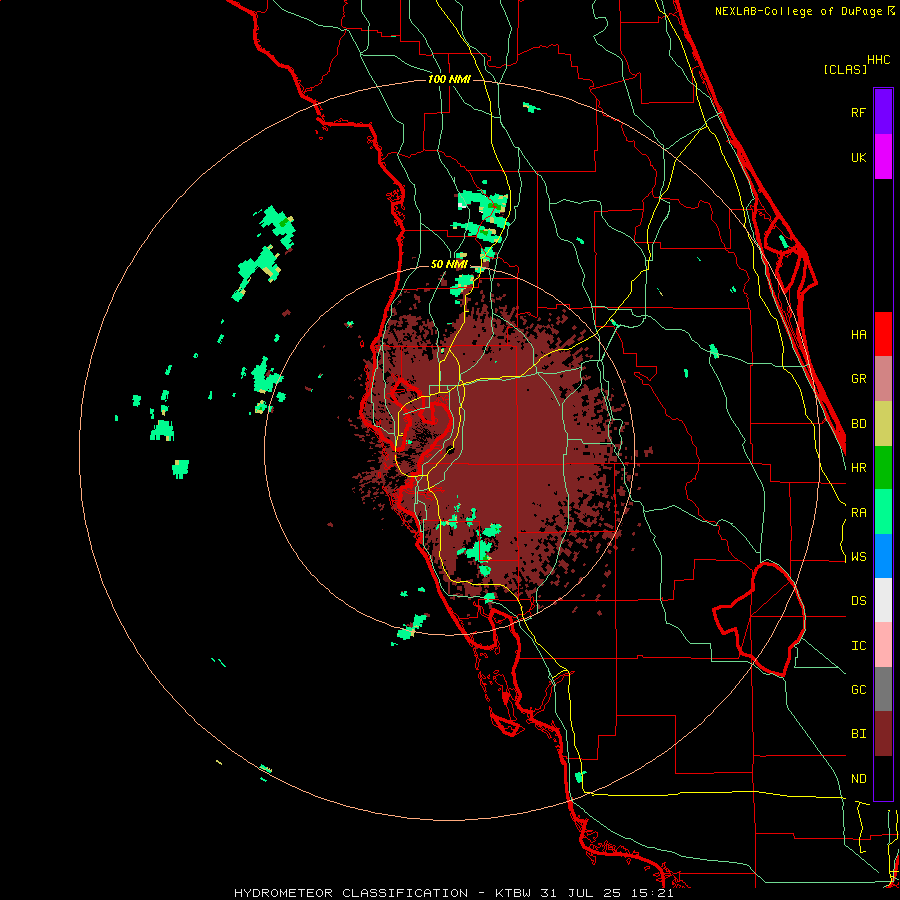
Task: Click the BD yellow legend swatch
Action: pyautogui.click(x=883, y=423)
